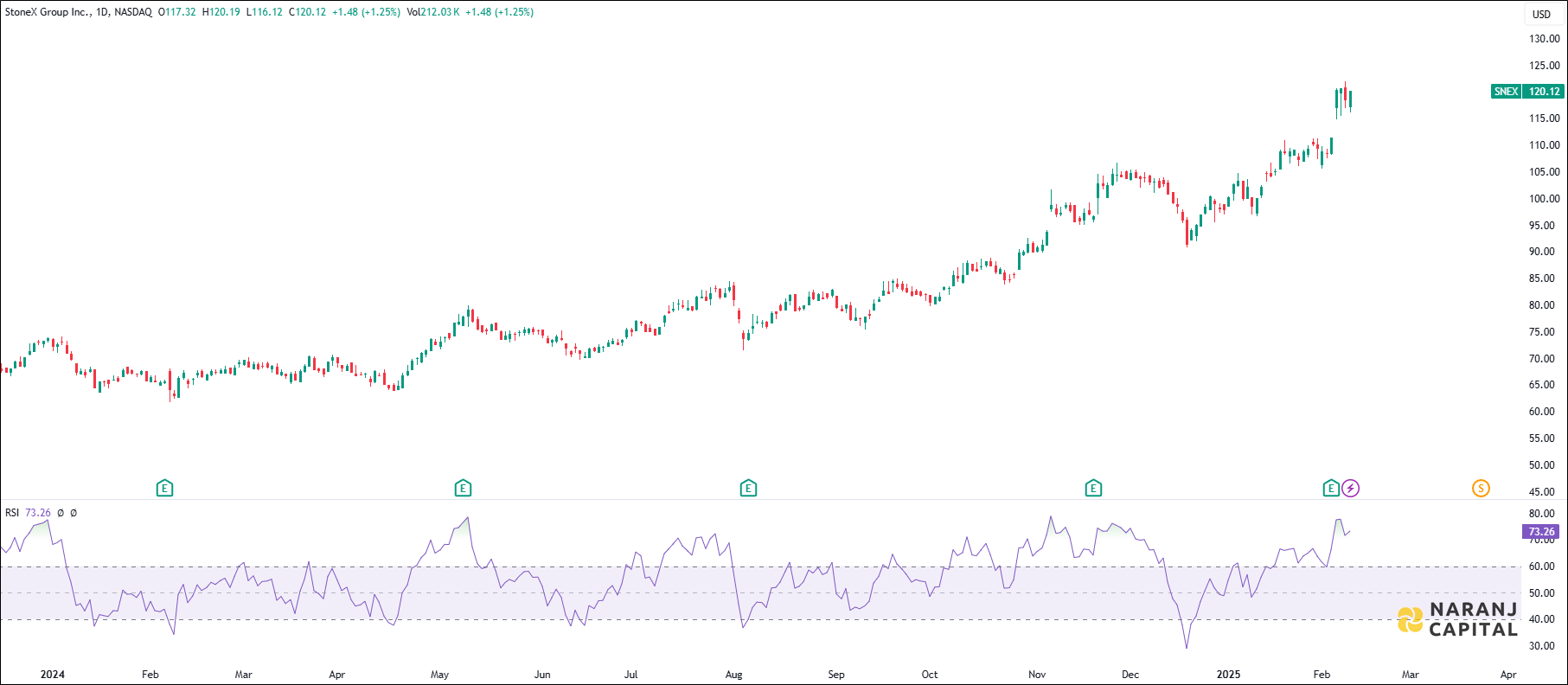The width and height of the screenshot is (1568, 685).
Task: Click the Dec label on the time axis
Action: point(1130,675)
